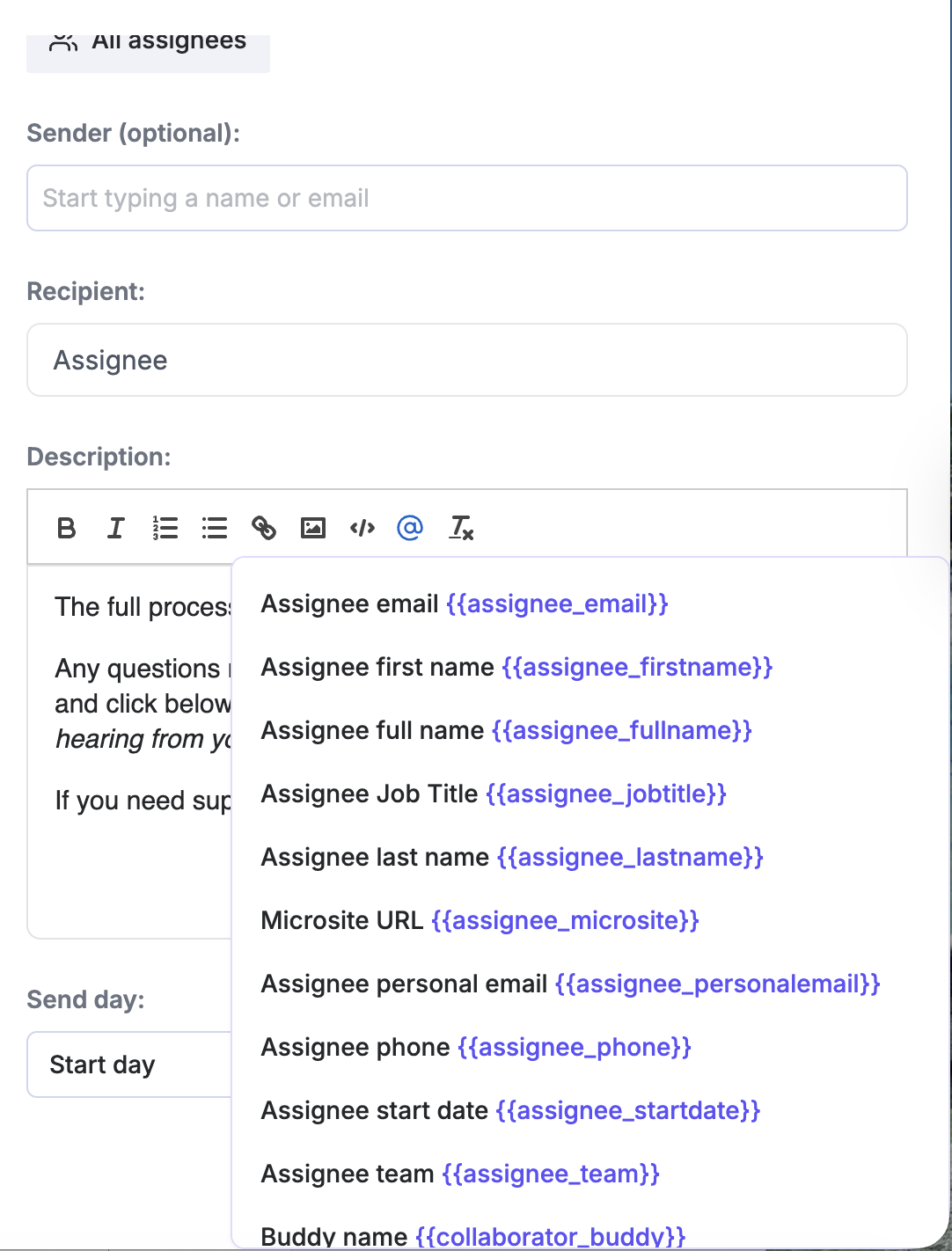Choose Assignee last name placeholder

click(512, 857)
